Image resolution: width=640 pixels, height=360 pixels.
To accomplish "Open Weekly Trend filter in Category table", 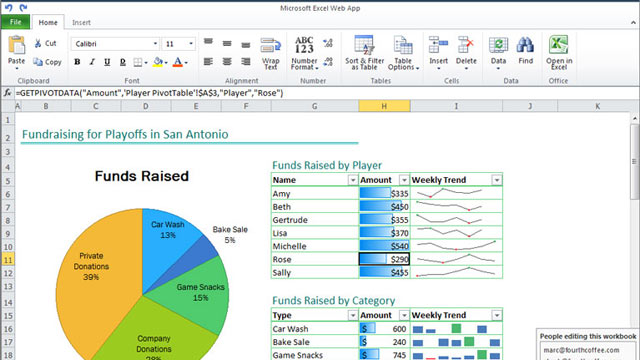I will 497,316.
